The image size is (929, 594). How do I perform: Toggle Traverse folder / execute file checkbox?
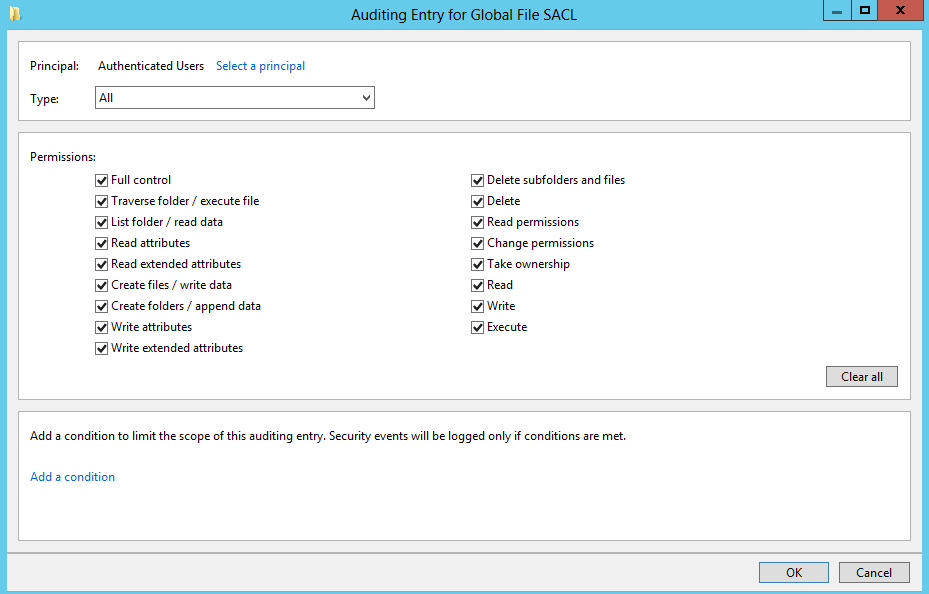click(x=101, y=201)
